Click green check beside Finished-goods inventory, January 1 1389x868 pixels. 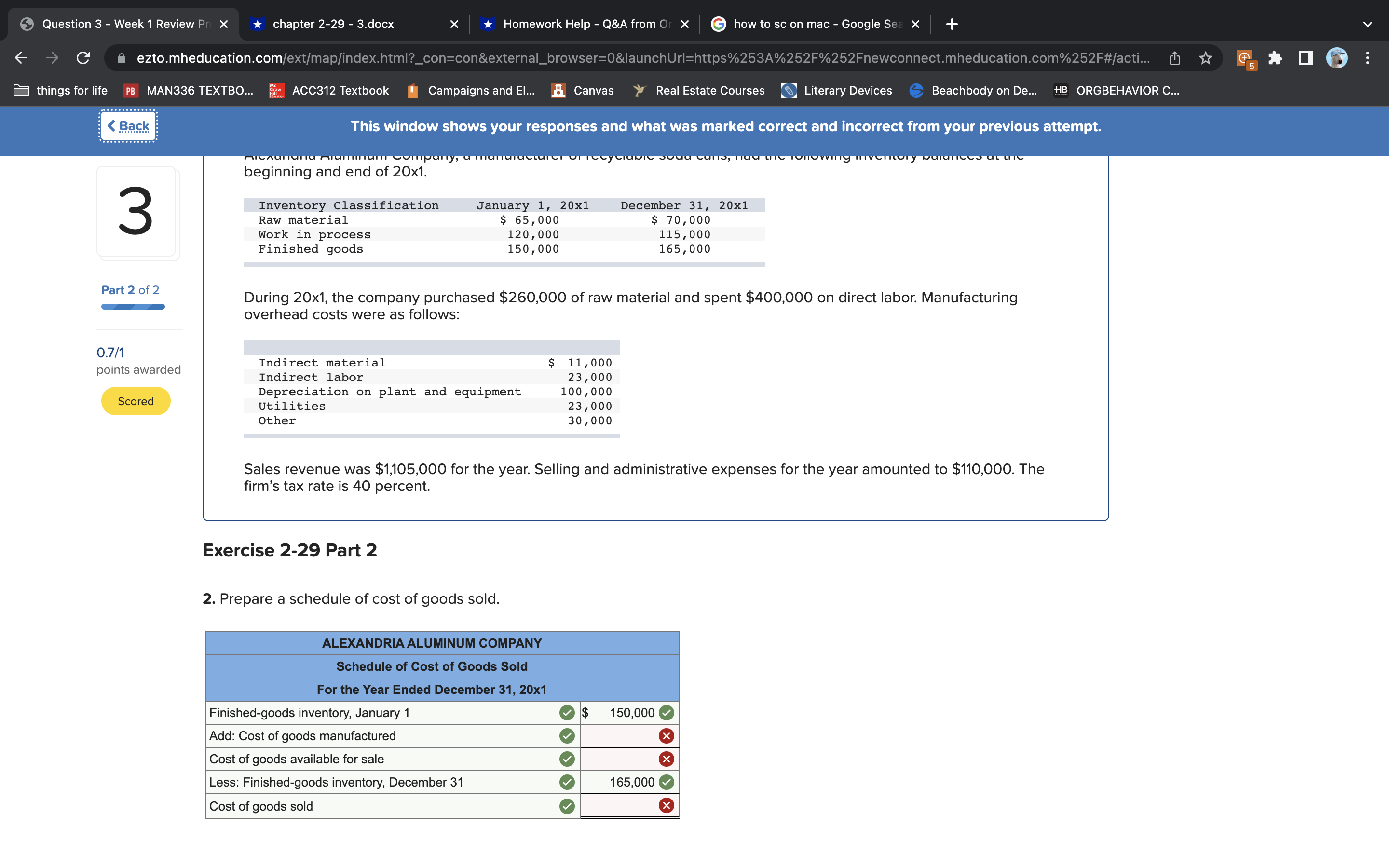point(567,712)
